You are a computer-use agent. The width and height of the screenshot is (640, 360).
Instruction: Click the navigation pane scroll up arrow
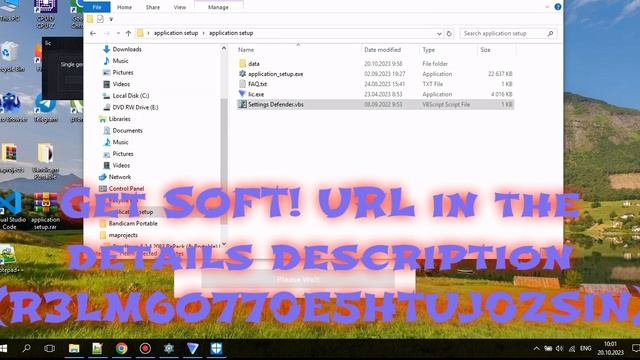click(x=224, y=49)
